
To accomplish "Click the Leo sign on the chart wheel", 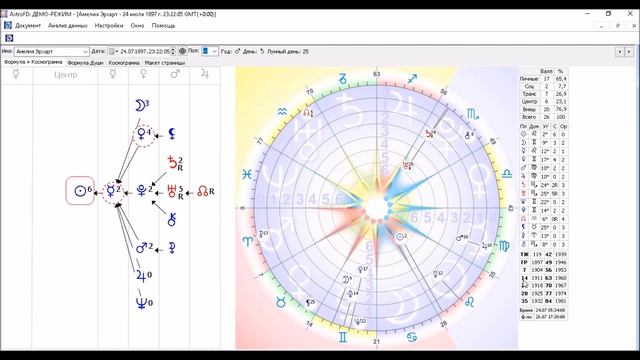I will pos(469,302).
